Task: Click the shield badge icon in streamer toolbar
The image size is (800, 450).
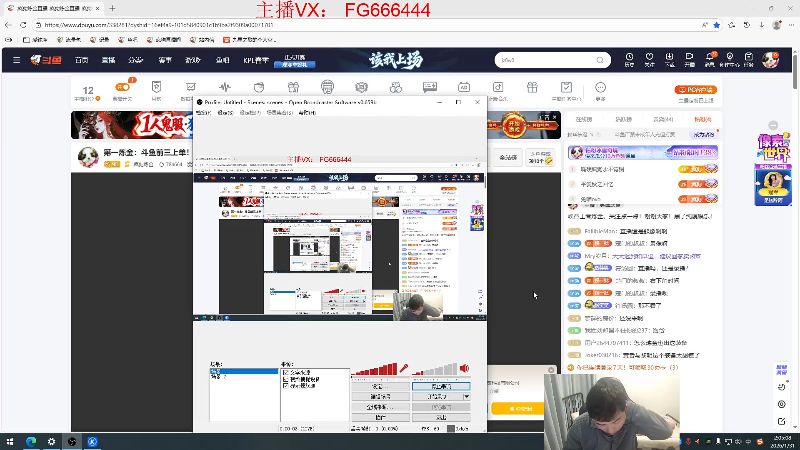Action: (x=157, y=87)
